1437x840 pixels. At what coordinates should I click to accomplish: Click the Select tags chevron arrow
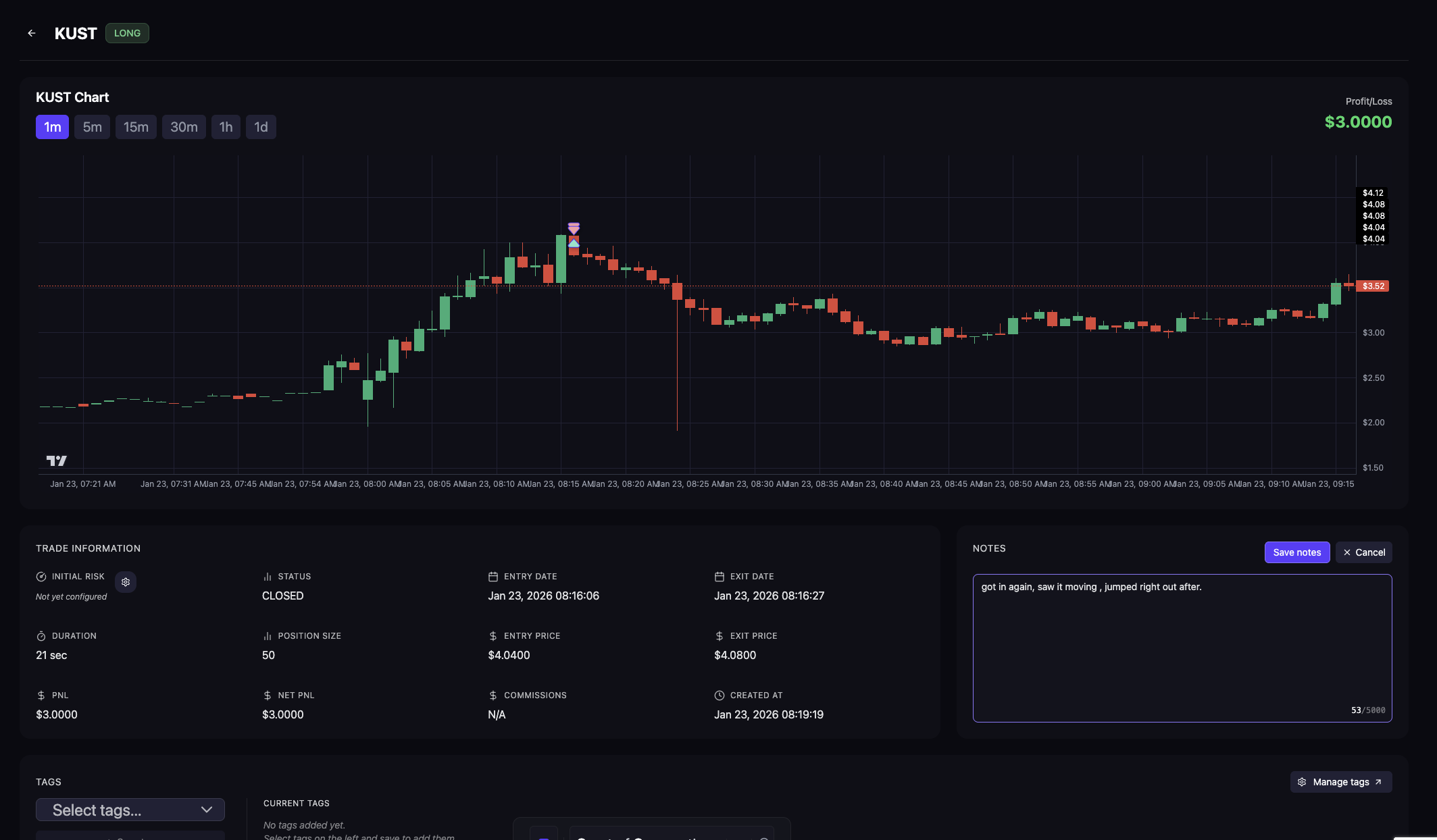[207, 810]
